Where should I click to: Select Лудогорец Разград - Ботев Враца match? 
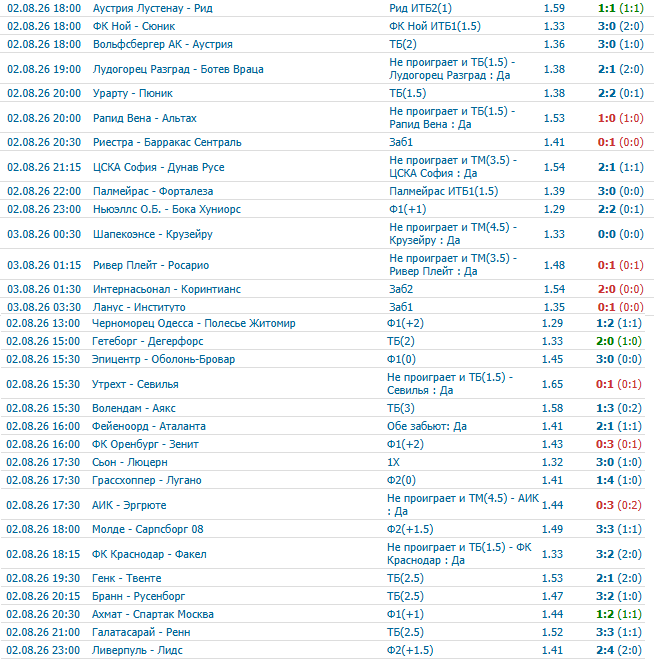178,69
